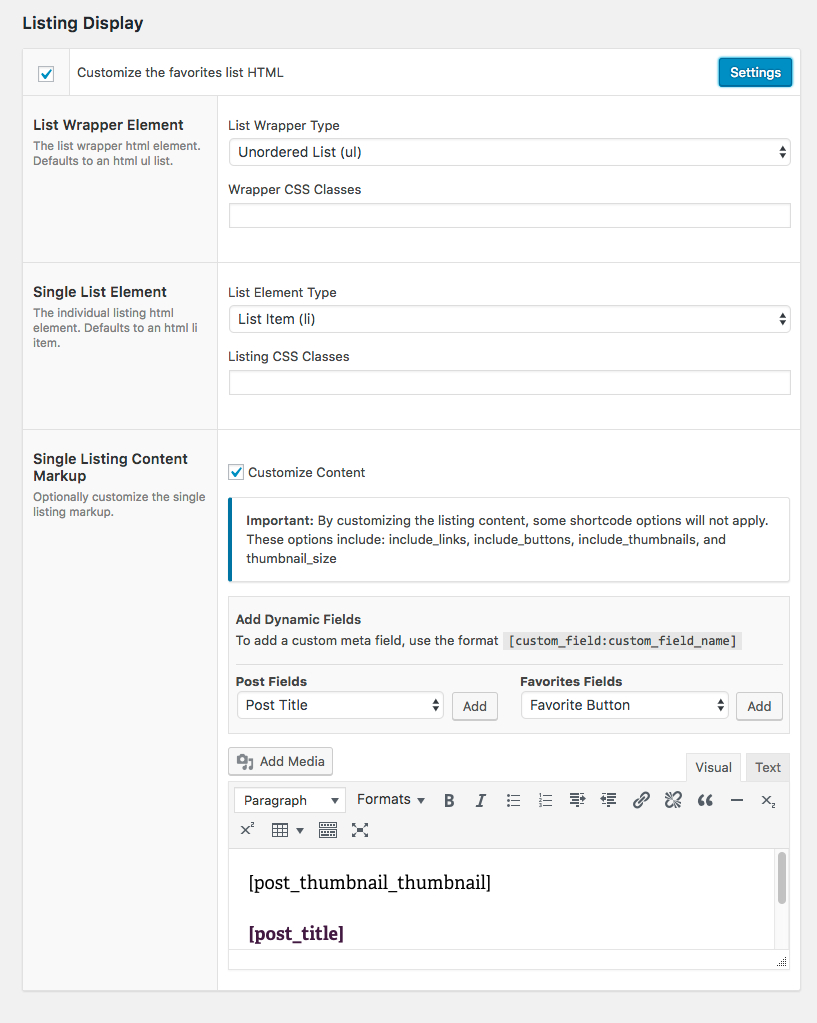Switch to the Text editor tab
The width and height of the screenshot is (817, 1023).
coord(767,767)
